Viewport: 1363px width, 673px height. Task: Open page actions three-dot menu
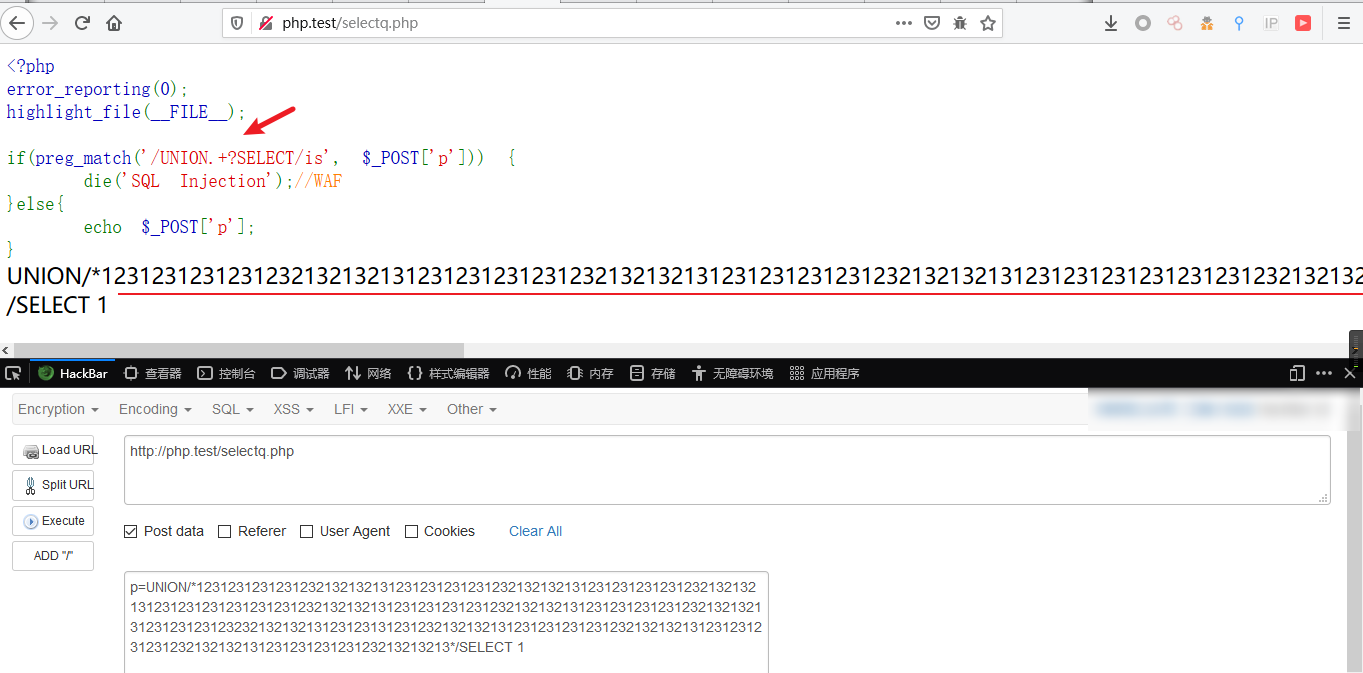[904, 23]
